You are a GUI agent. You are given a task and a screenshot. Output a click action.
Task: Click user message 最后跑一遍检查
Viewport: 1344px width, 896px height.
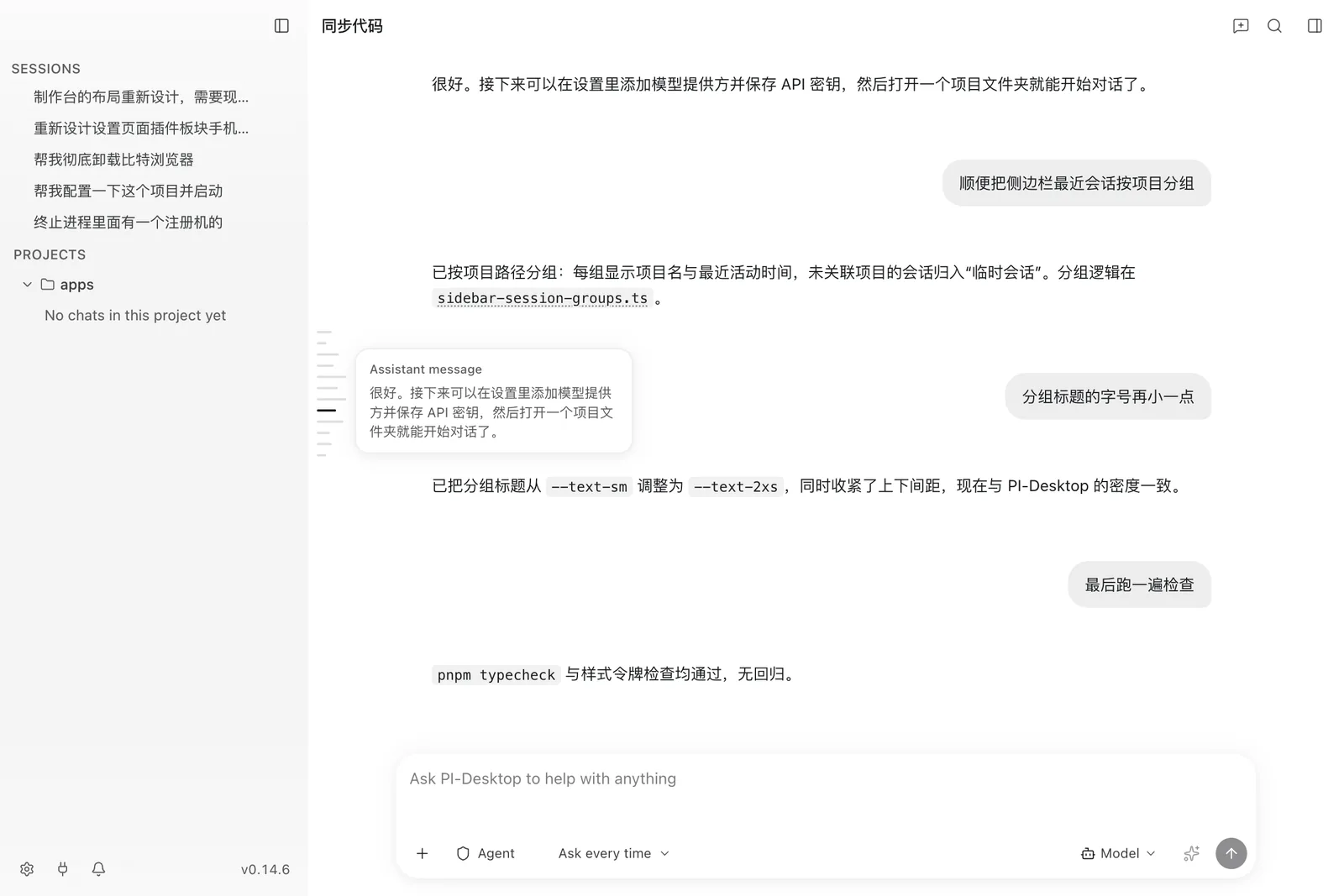pyautogui.click(x=1139, y=584)
